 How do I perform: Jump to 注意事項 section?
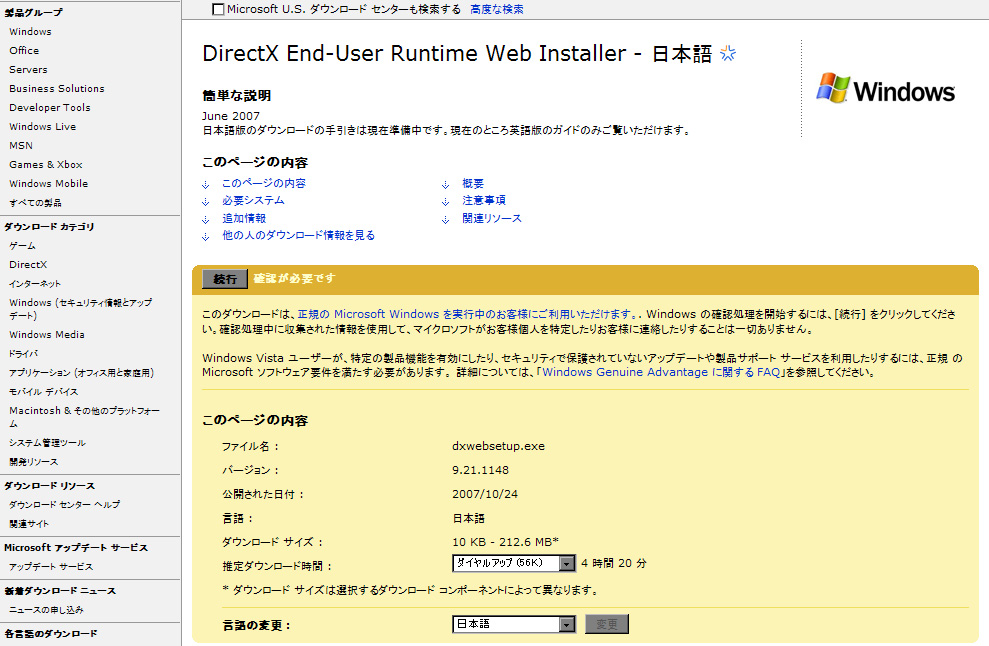coord(484,201)
